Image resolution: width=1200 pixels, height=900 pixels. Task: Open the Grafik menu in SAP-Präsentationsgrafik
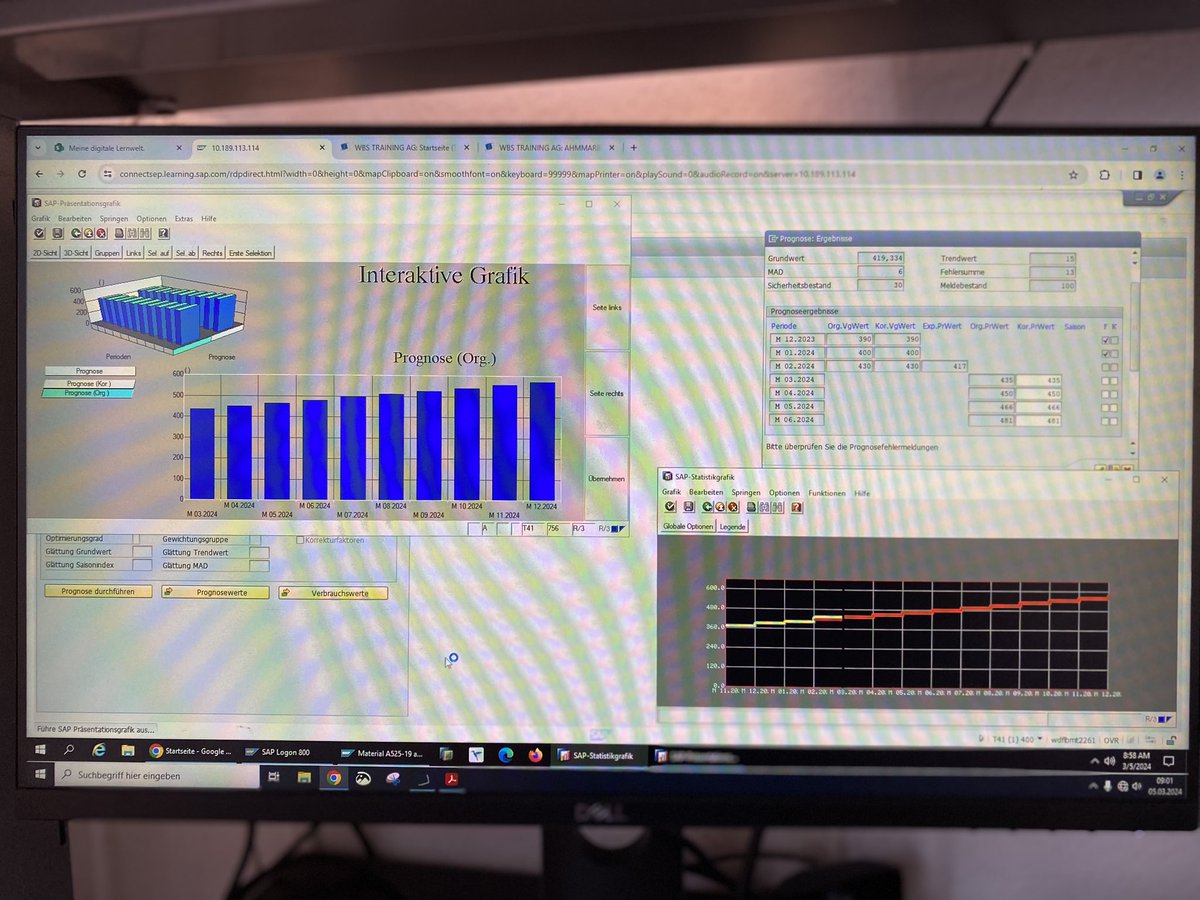point(40,218)
